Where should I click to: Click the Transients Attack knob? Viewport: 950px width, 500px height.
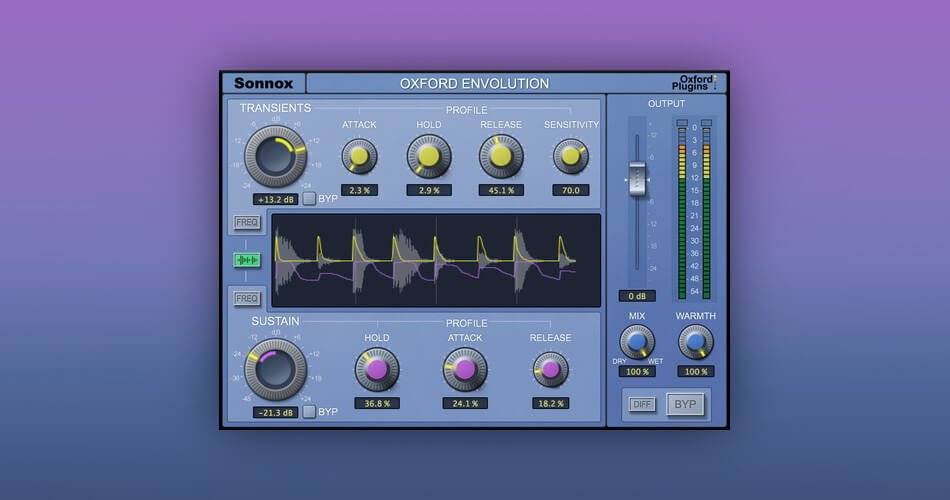click(x=359, y=156)
